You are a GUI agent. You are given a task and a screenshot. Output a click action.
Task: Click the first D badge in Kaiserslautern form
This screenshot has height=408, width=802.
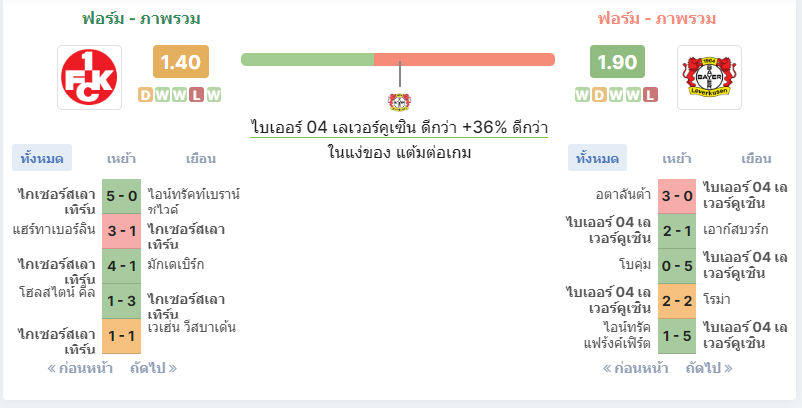click(x=145, y=95)
